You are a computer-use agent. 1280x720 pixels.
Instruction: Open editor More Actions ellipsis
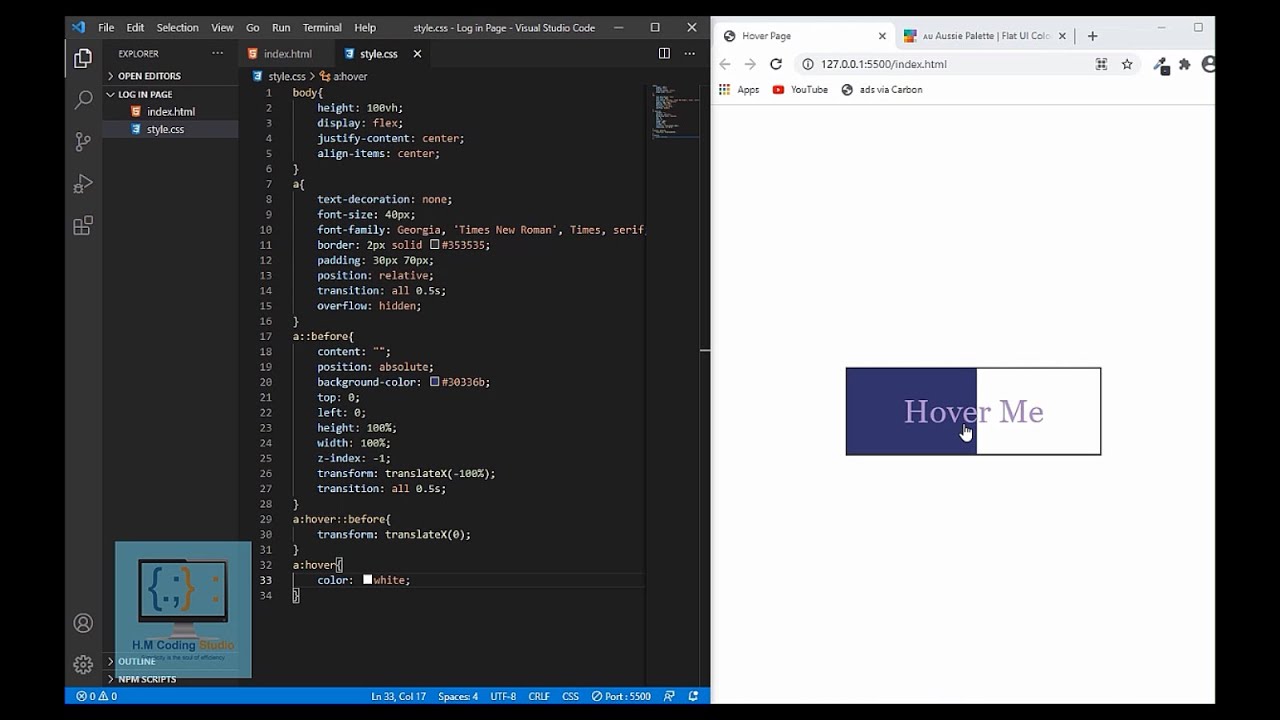click(689, 54)
